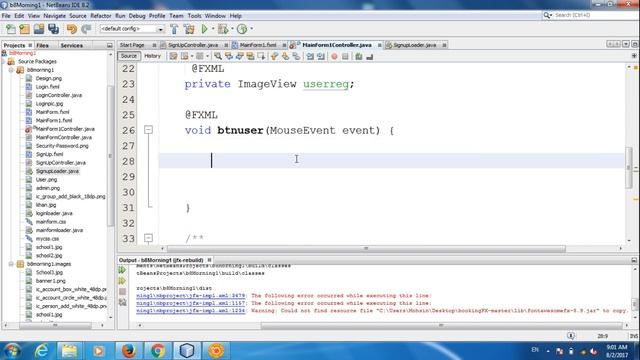Image resolution: width=640 pixels, height=360 pixels.
Task: Select LoginController.java in project tree
Action: pos(58,95)
